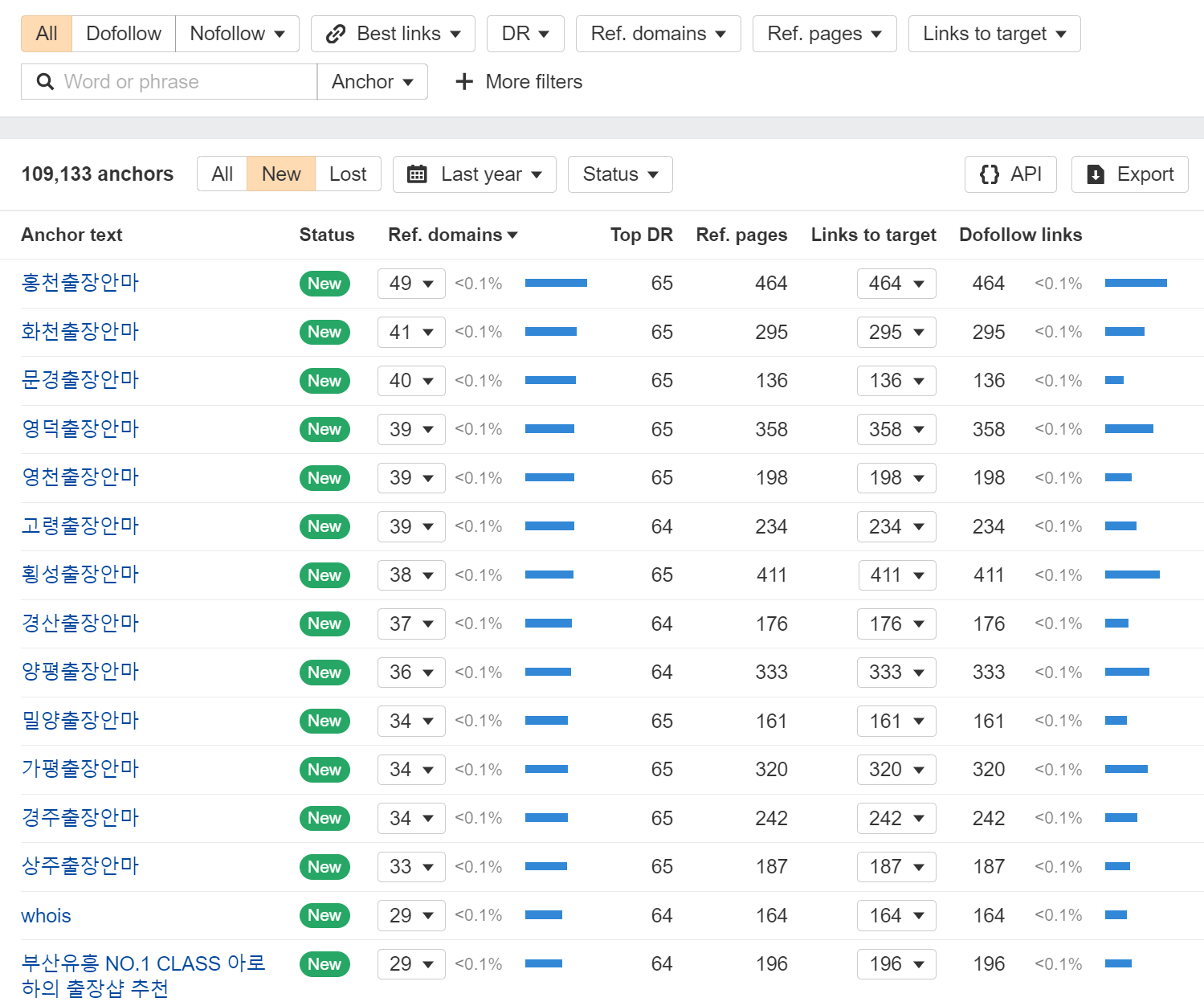Click the sort arrow on Ref. domains column header
Image resolution: width=1204 pixels, height=1006 pixels.
pos(513,235)
